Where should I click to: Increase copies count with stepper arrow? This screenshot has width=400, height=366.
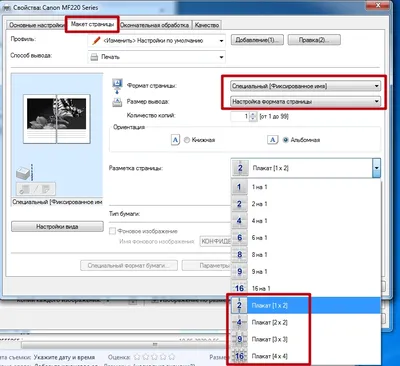[253, 114]
